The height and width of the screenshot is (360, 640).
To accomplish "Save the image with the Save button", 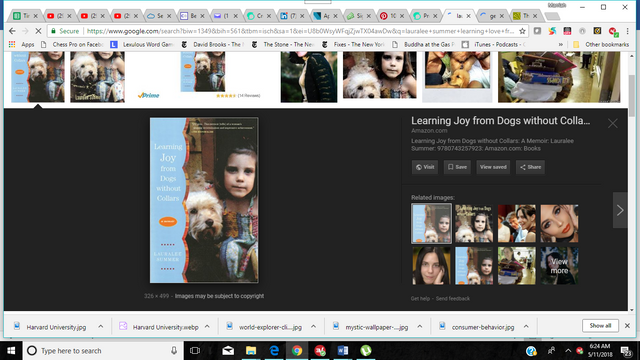I will (457, 167).
